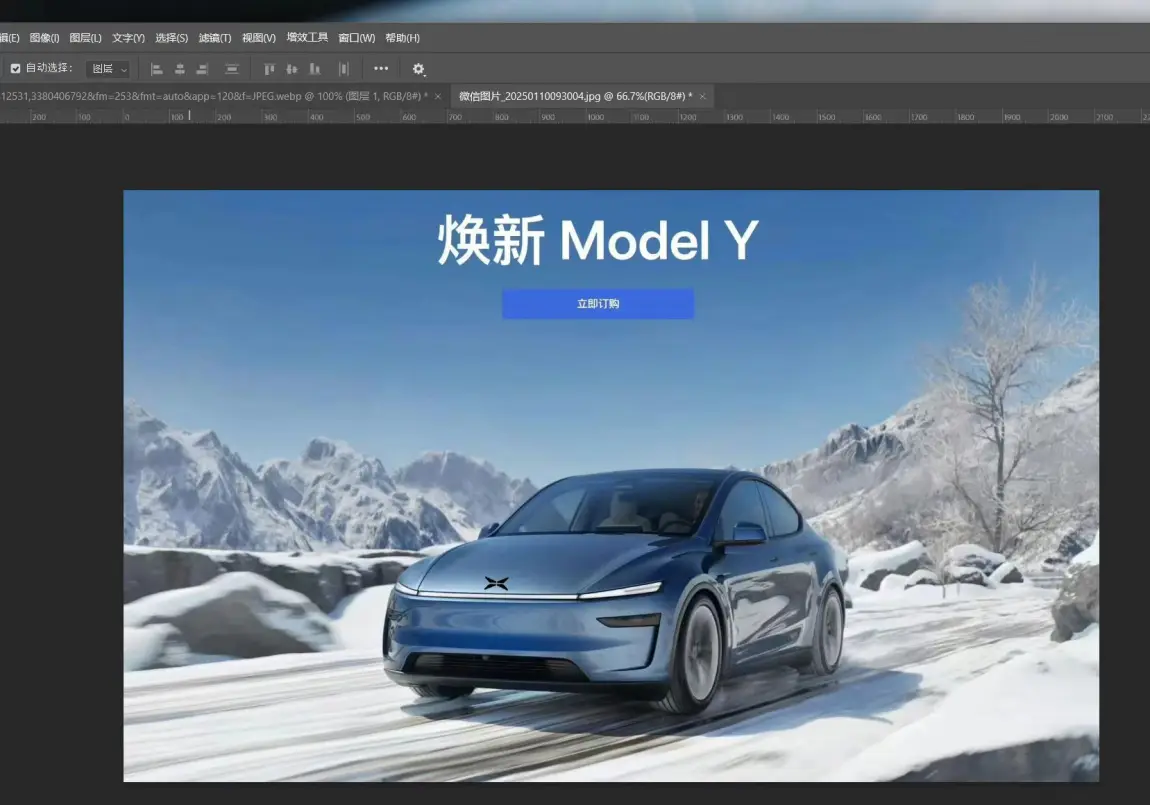Click the distribute vertically icon

point(232,69)
